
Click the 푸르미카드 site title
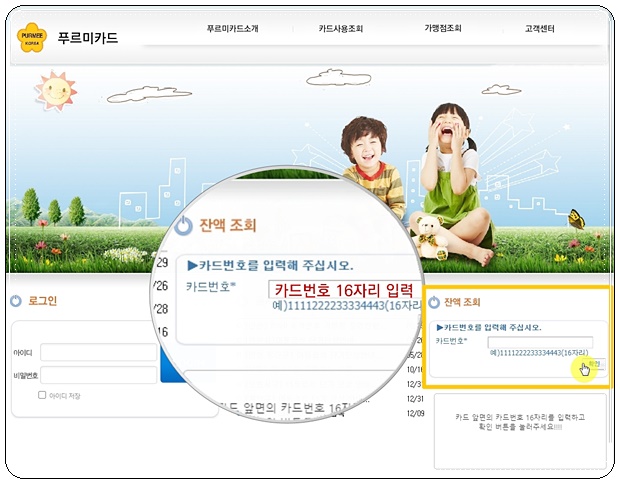pos(88,38)
